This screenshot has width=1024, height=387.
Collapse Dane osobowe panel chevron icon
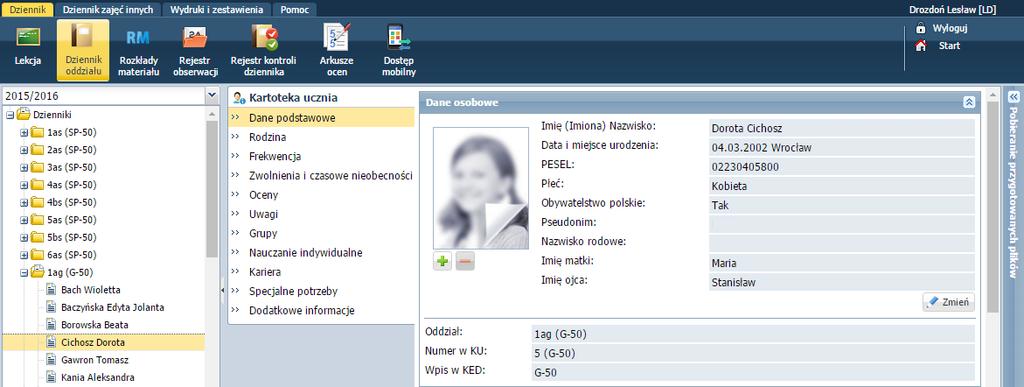[x=969, y=102]
